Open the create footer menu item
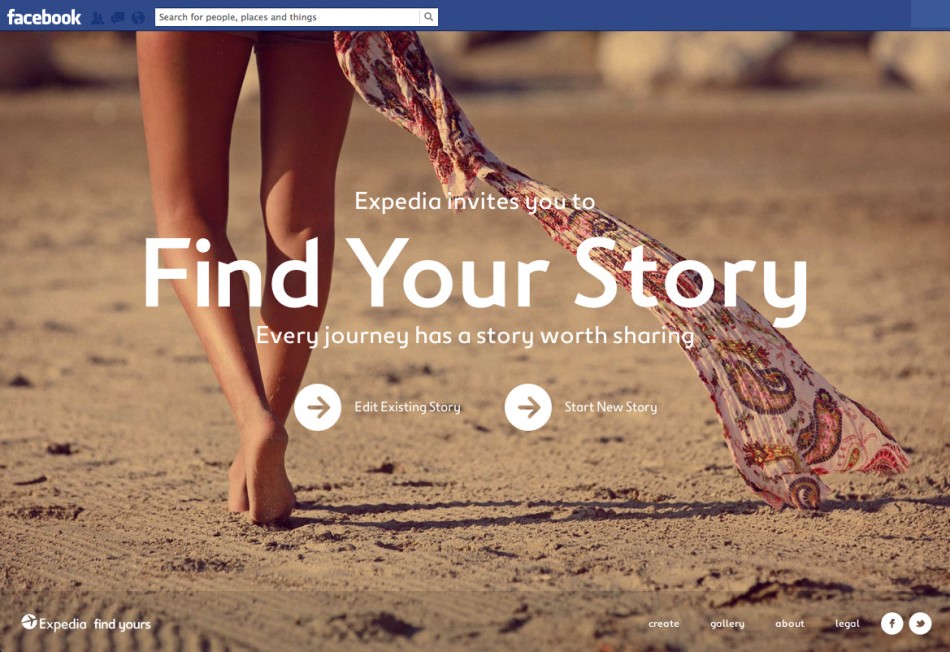The image size is (950, 652). [x=664, y=624]
